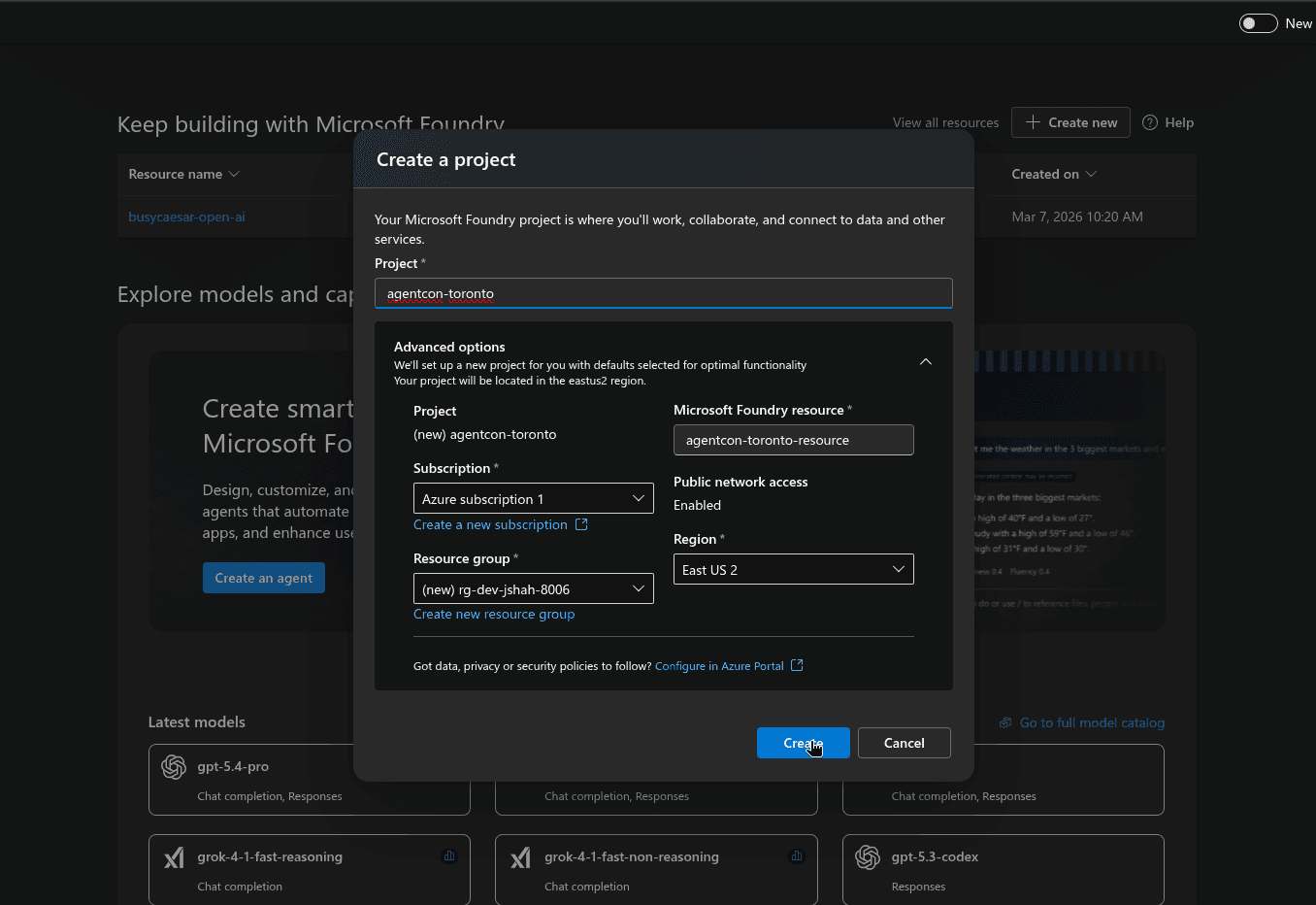Edit the Project name input field
This screenshot has width=1316, height=905.
tap(664, 293)
